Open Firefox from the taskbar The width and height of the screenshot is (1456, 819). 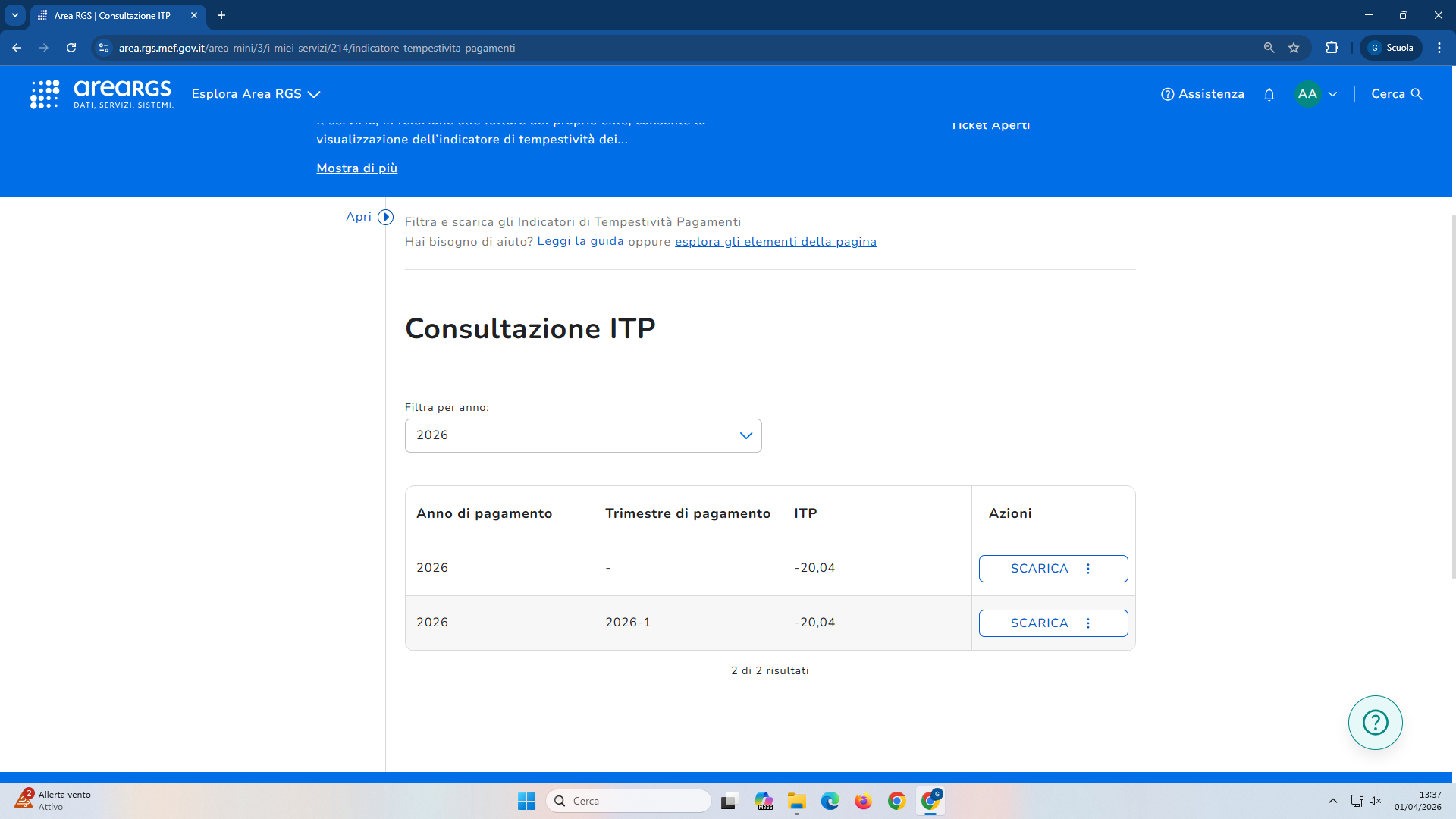coord(863,801)
